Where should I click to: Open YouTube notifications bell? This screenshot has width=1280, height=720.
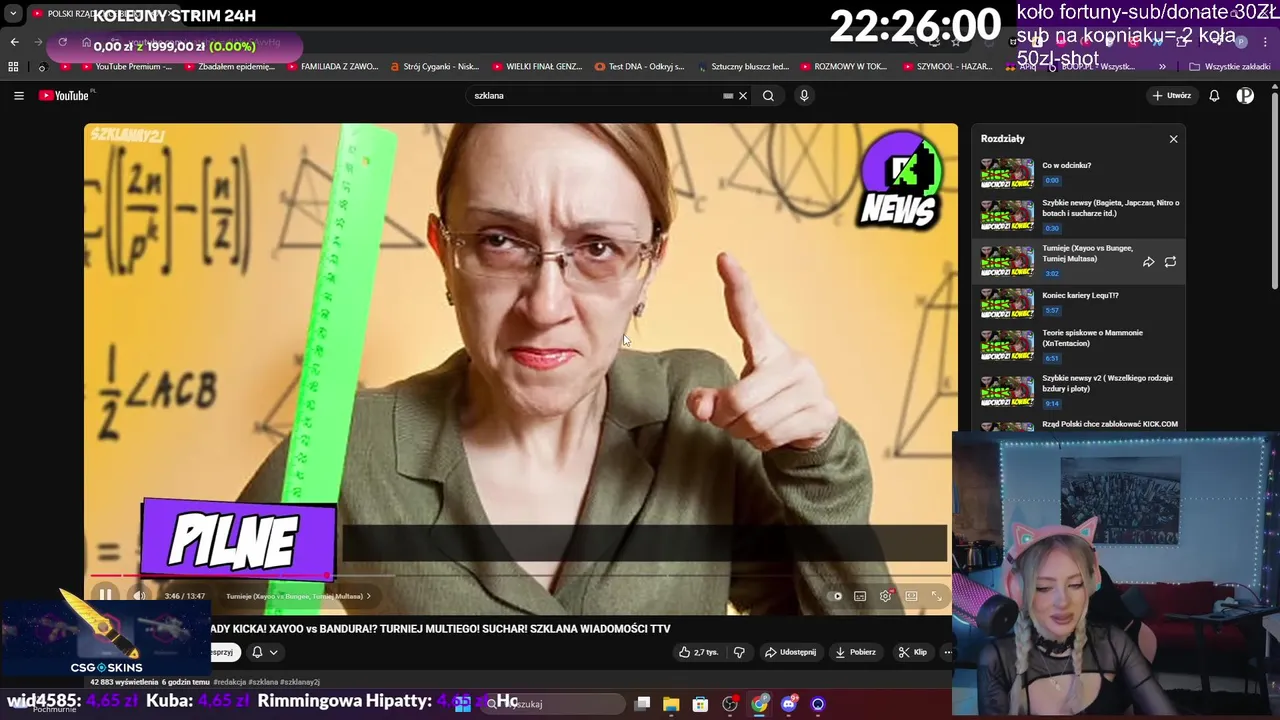[x=1214, y=96]
